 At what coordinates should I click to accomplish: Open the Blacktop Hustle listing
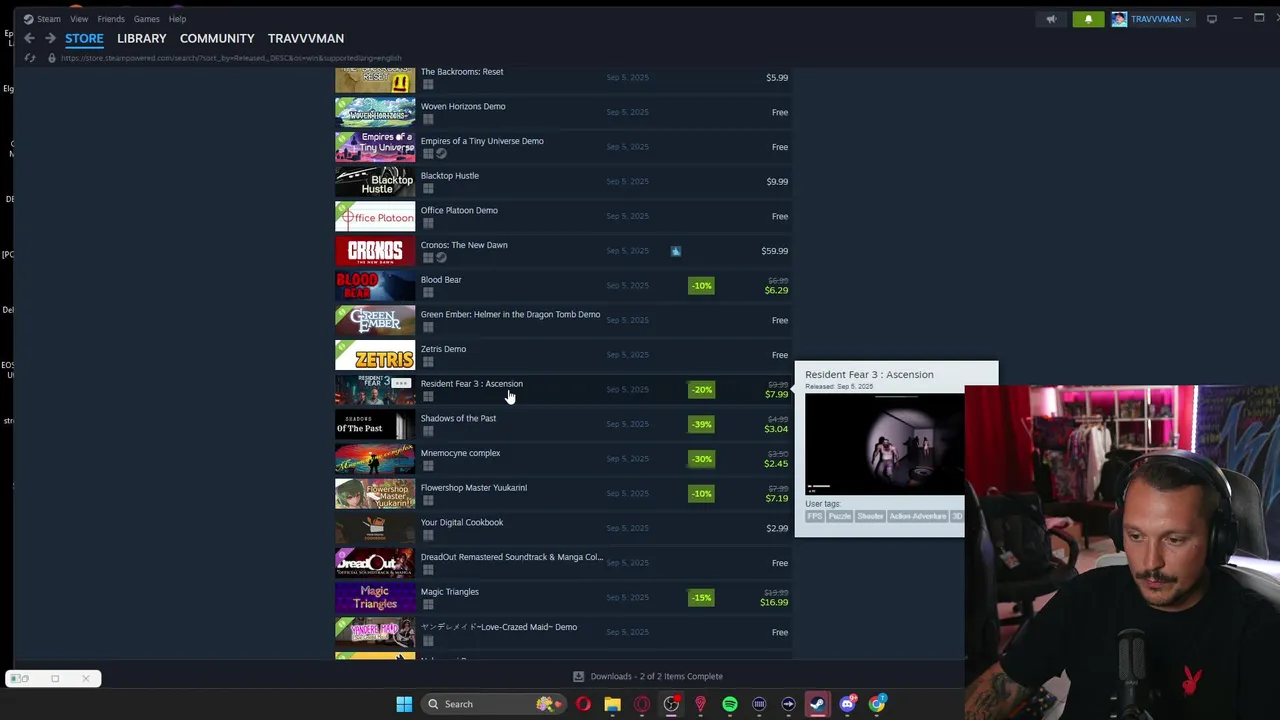(562, 181)
